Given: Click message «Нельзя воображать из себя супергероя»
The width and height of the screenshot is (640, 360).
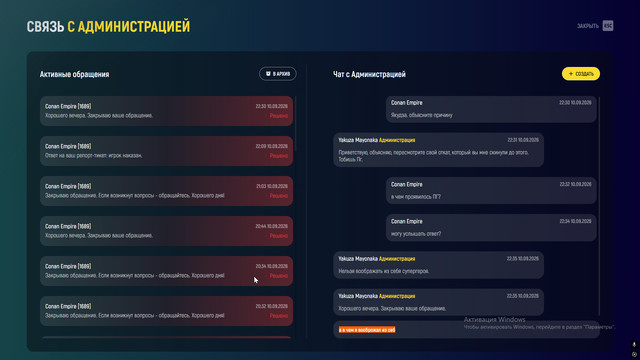Looking at the screenshot, I should [438, 265].
